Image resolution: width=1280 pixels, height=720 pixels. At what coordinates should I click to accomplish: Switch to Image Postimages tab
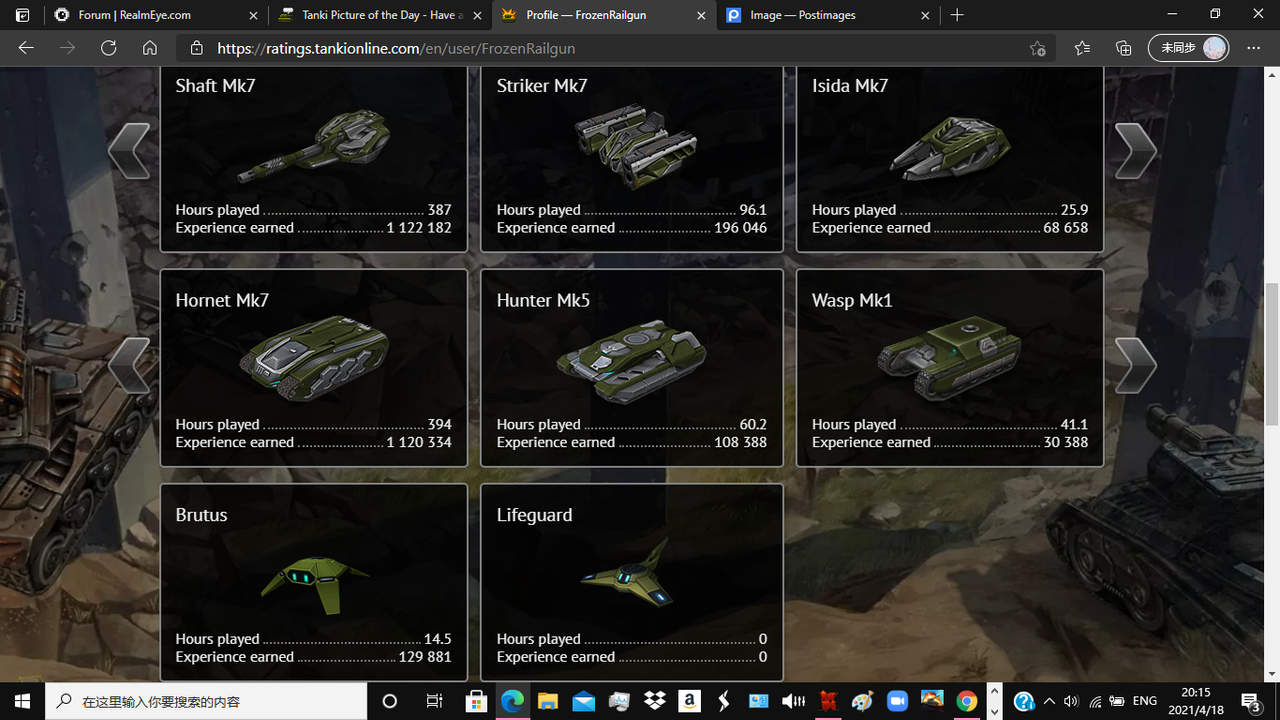click(828, 15)
